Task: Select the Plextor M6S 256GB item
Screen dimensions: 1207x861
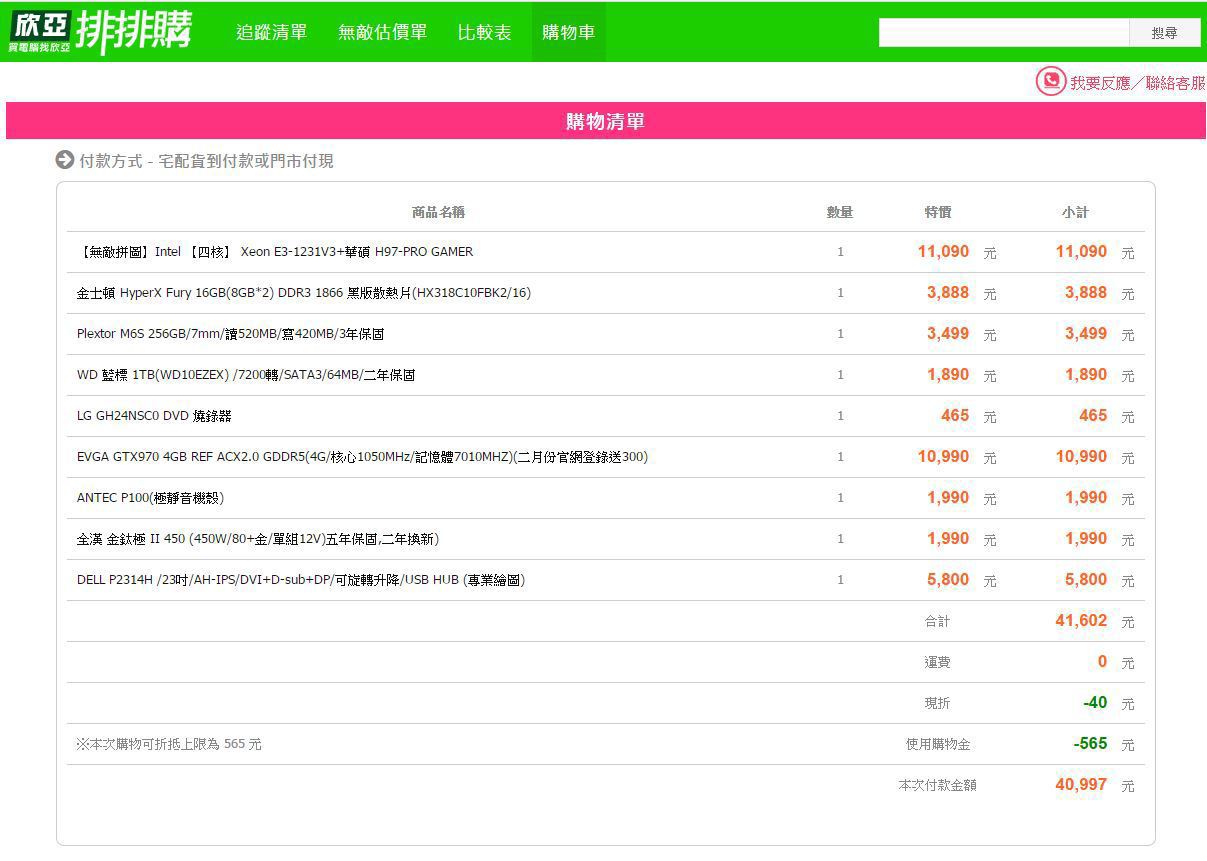Action: [x=231, y=334]
